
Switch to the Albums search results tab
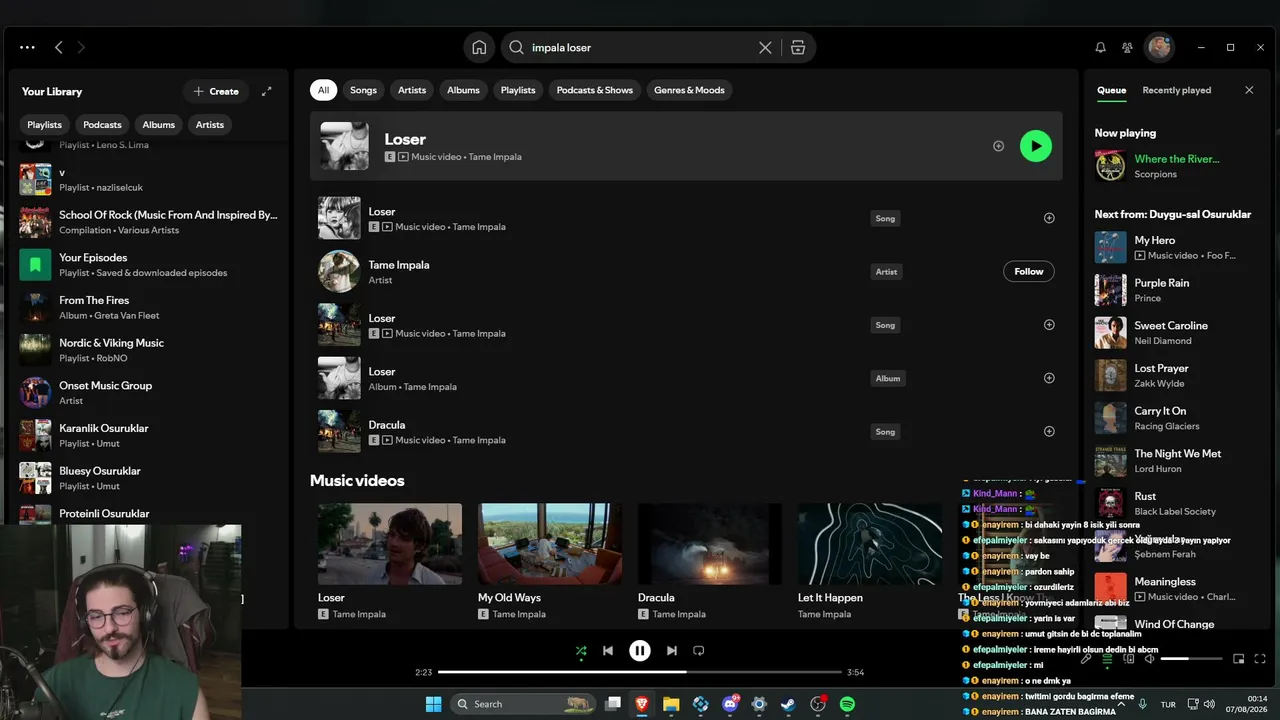coord(463,90)
